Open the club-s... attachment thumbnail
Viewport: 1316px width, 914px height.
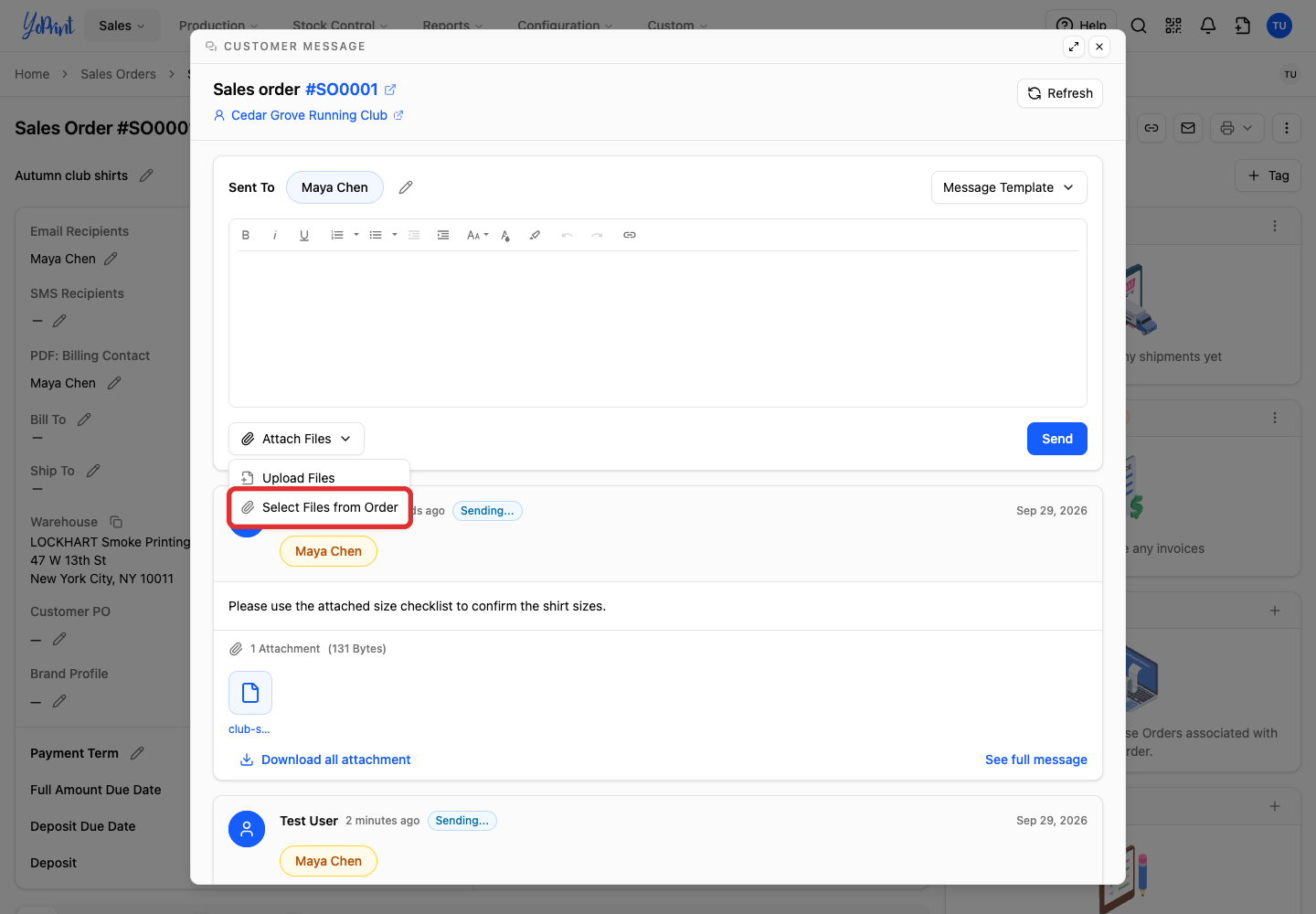coord(250,693)
